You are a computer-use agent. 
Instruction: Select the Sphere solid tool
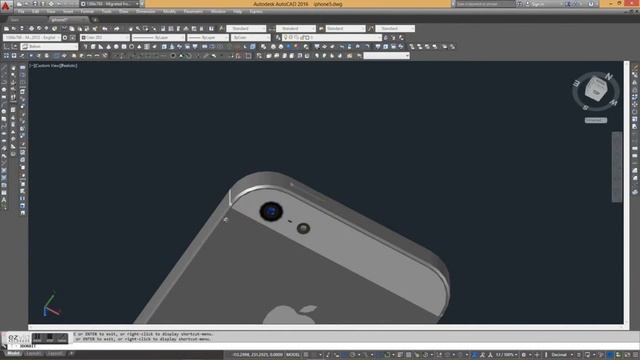click(116, 47)
